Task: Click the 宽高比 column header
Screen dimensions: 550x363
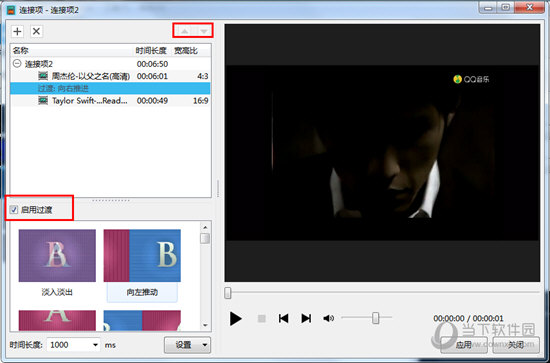Action: 191,51
